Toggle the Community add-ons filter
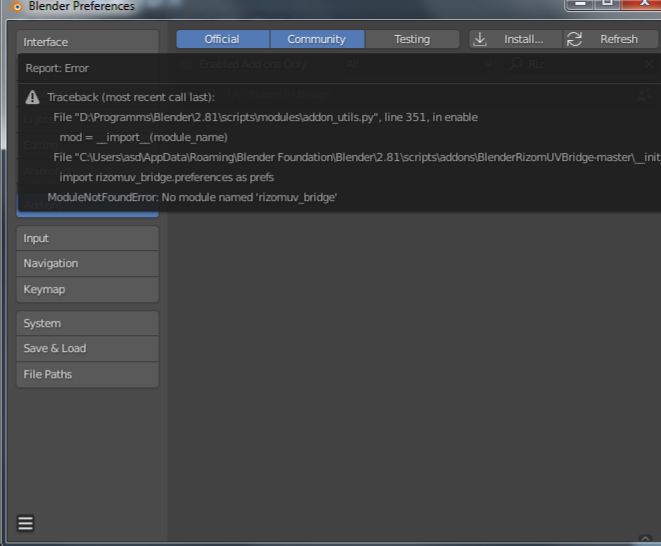Viewport: 661px width, 546px height. (317, 39)
